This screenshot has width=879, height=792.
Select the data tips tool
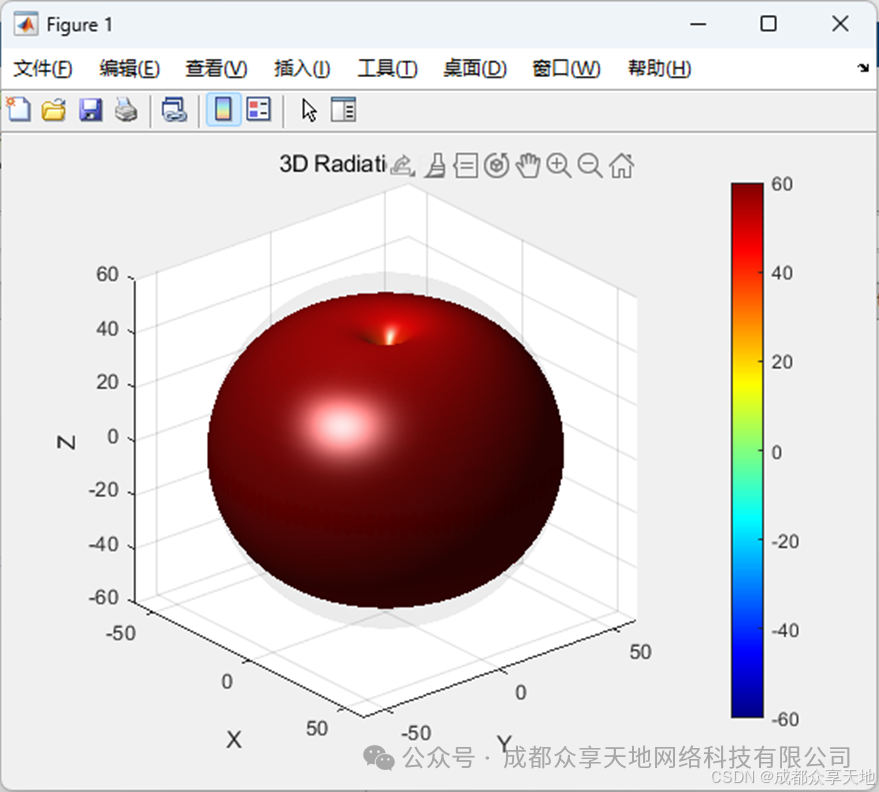coord(465,166)
